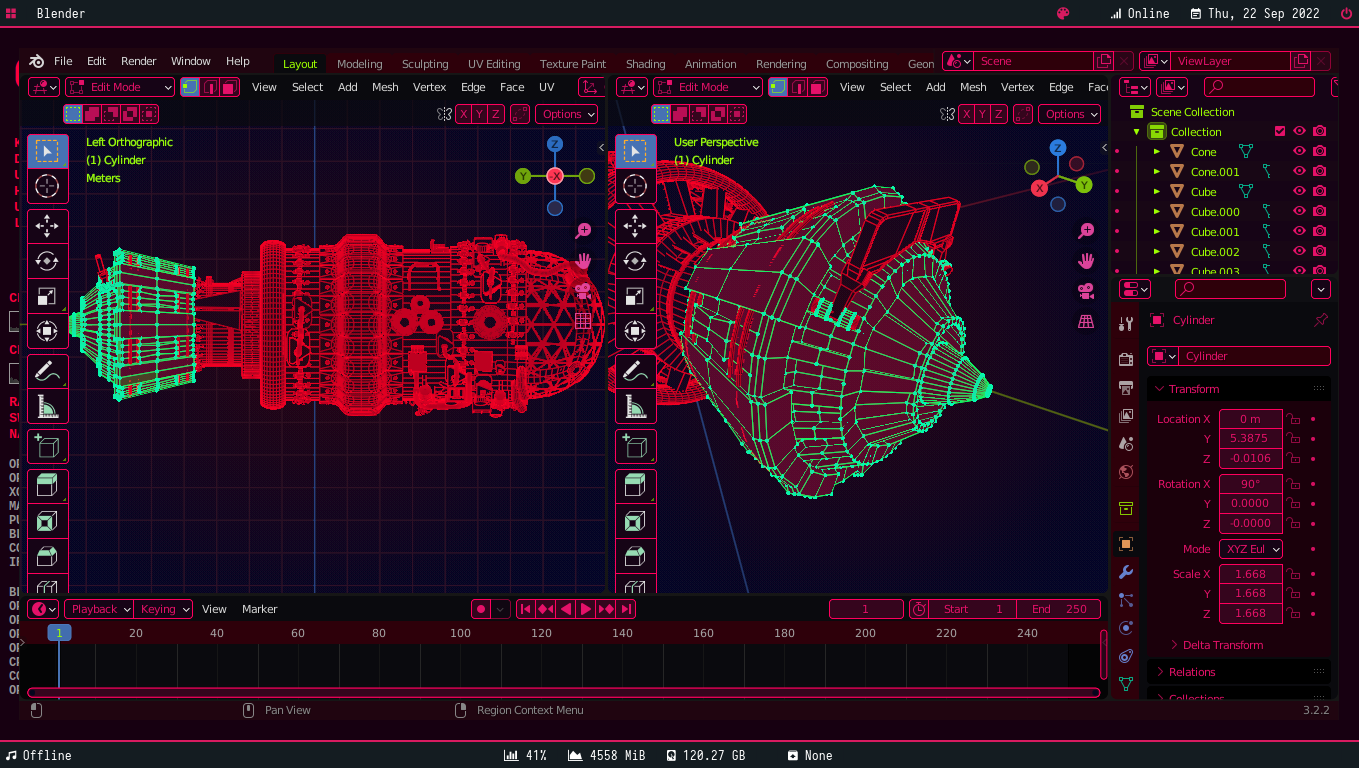Open the Render menu

[139, 61]
